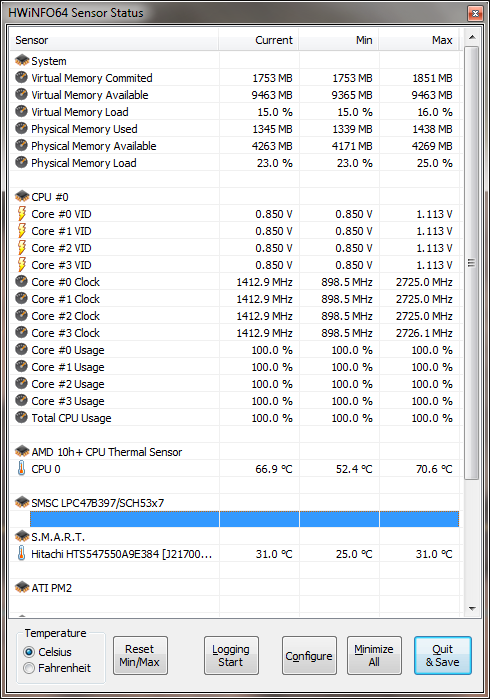Click the ATI PM2 chip icon
The height and width of the screenshot is (699, 490).
[22, 588]
